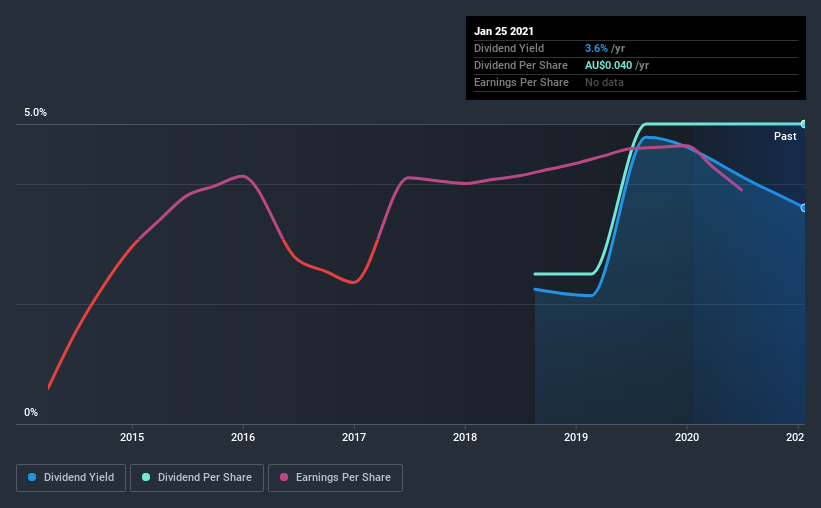Click the 3.6% Dividend Yield value in tooltip
This screenshot has height=508, width=821.
coord(596,48)
